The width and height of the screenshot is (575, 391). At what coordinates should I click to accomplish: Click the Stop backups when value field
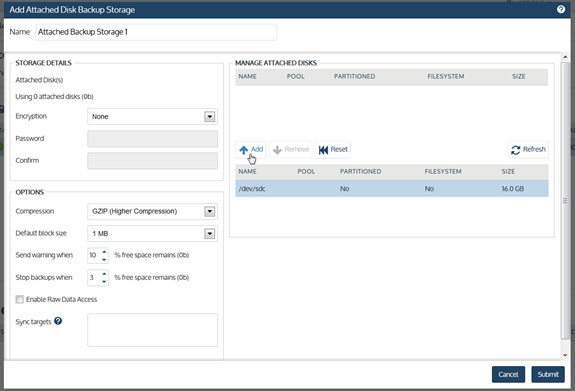94,278
